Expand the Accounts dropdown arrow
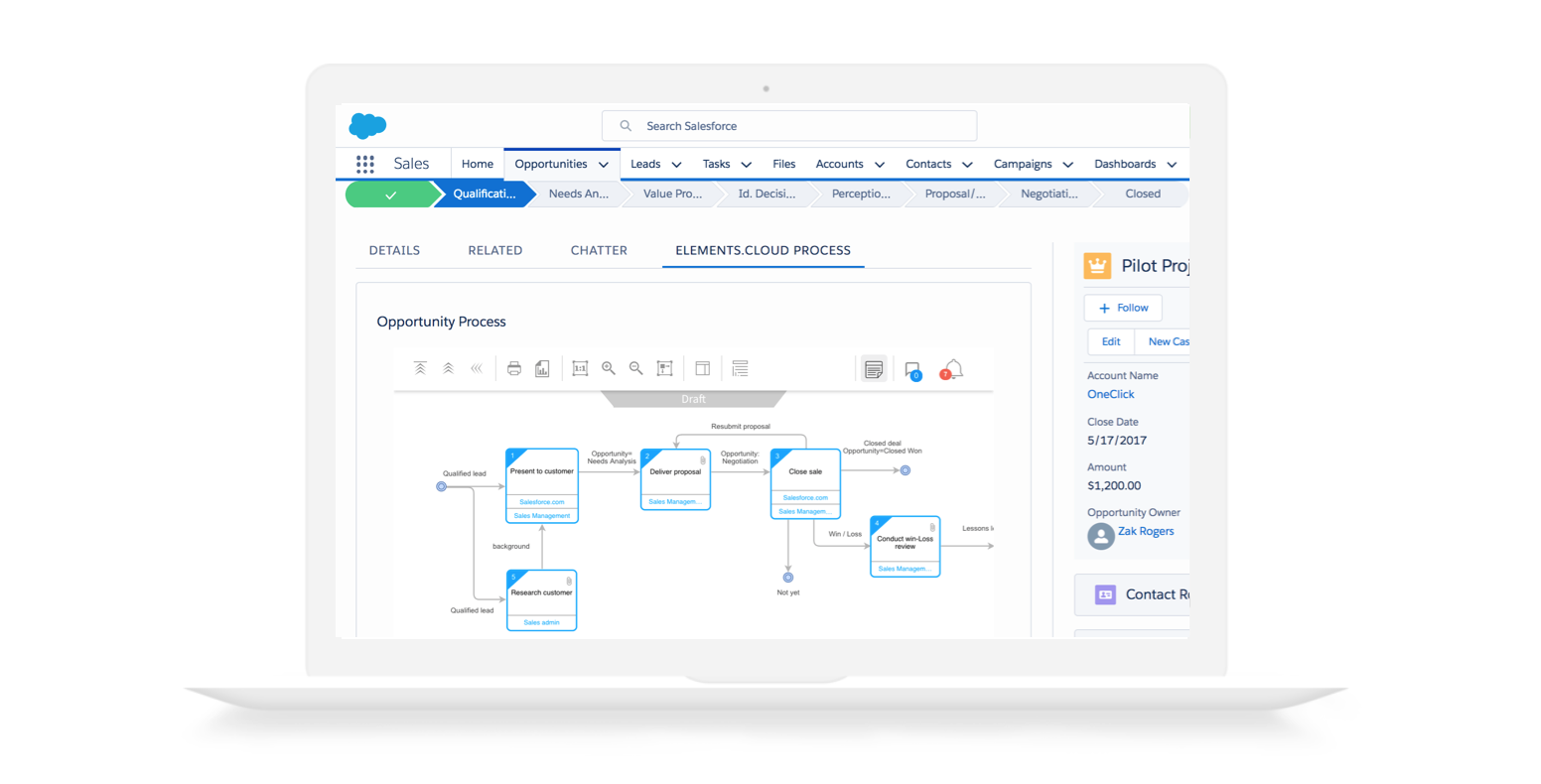Image resolution: width=1541 pixels, height=784 pixels. pos(880,165)
